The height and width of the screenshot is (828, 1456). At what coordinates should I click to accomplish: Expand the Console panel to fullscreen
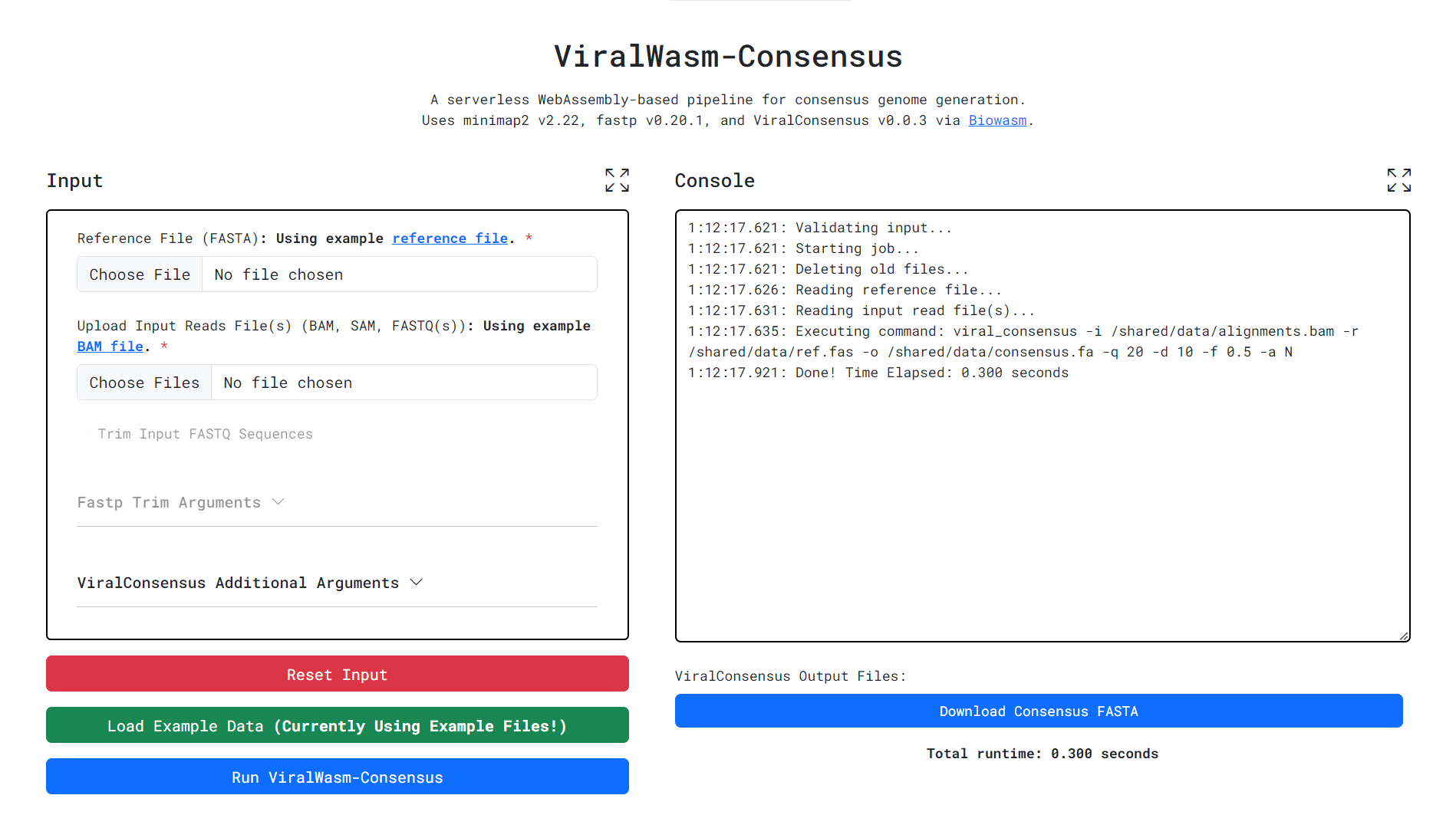click(x=1398, y=180)
